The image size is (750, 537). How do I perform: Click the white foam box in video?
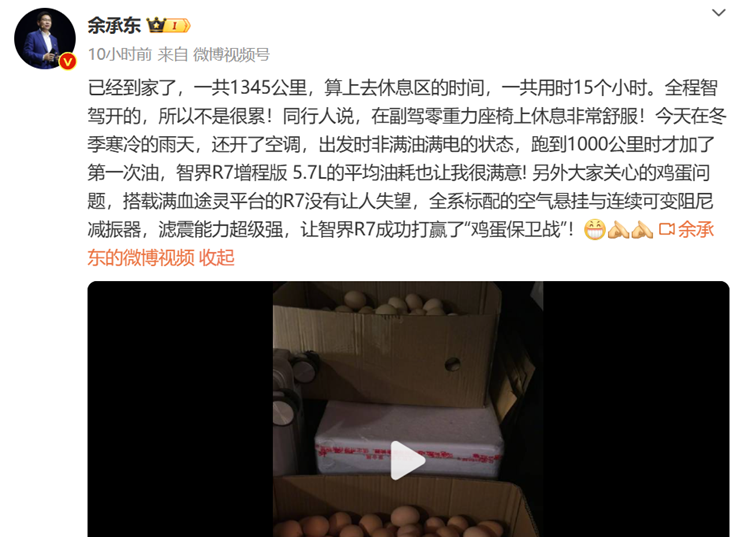pyautogui.click(x=409, y=438)
